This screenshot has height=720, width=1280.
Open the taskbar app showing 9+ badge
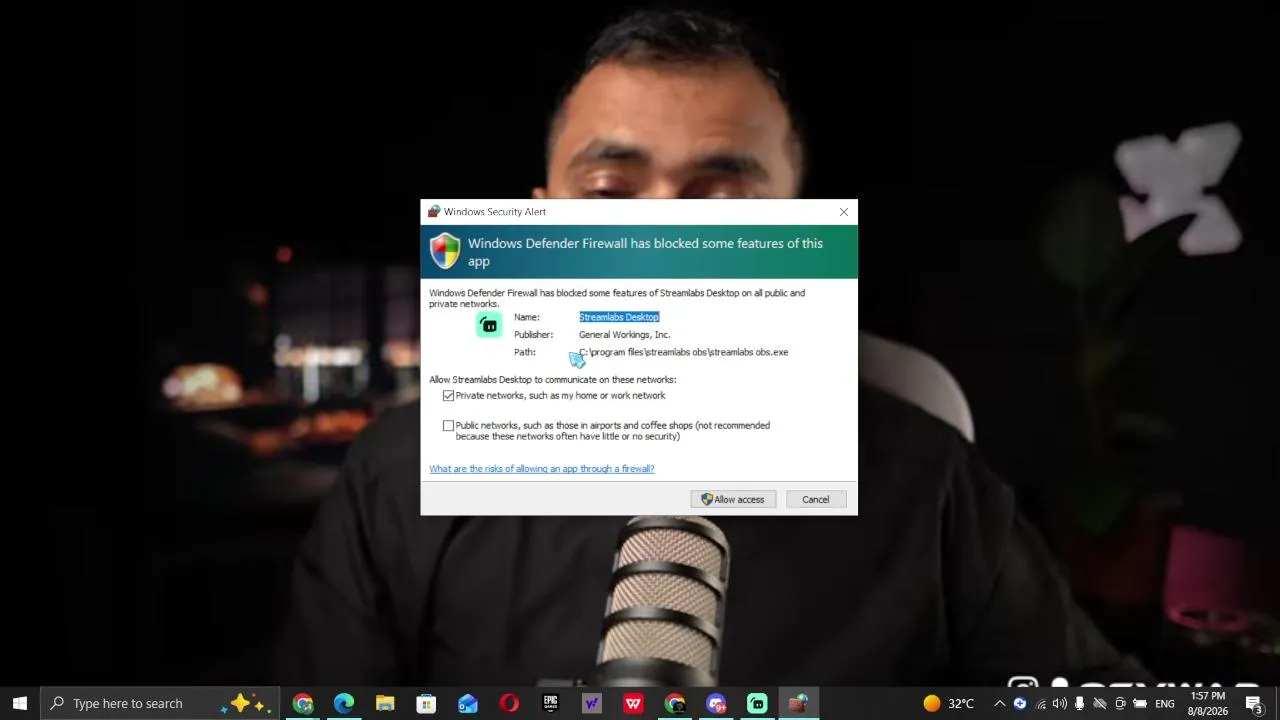click(716, 703)
